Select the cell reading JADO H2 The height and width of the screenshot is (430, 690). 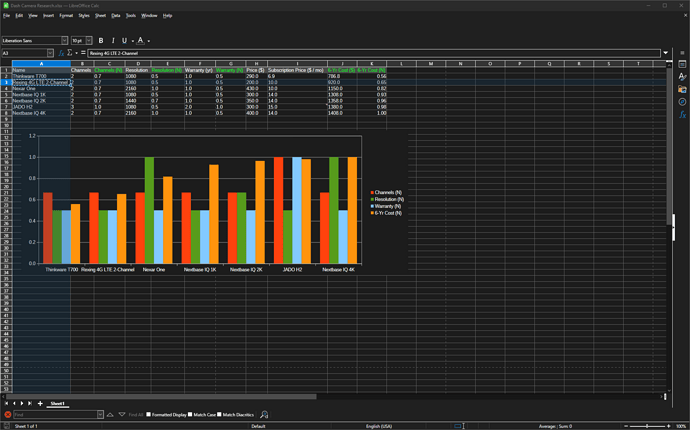pyautogui.click(x=41, y=107)
